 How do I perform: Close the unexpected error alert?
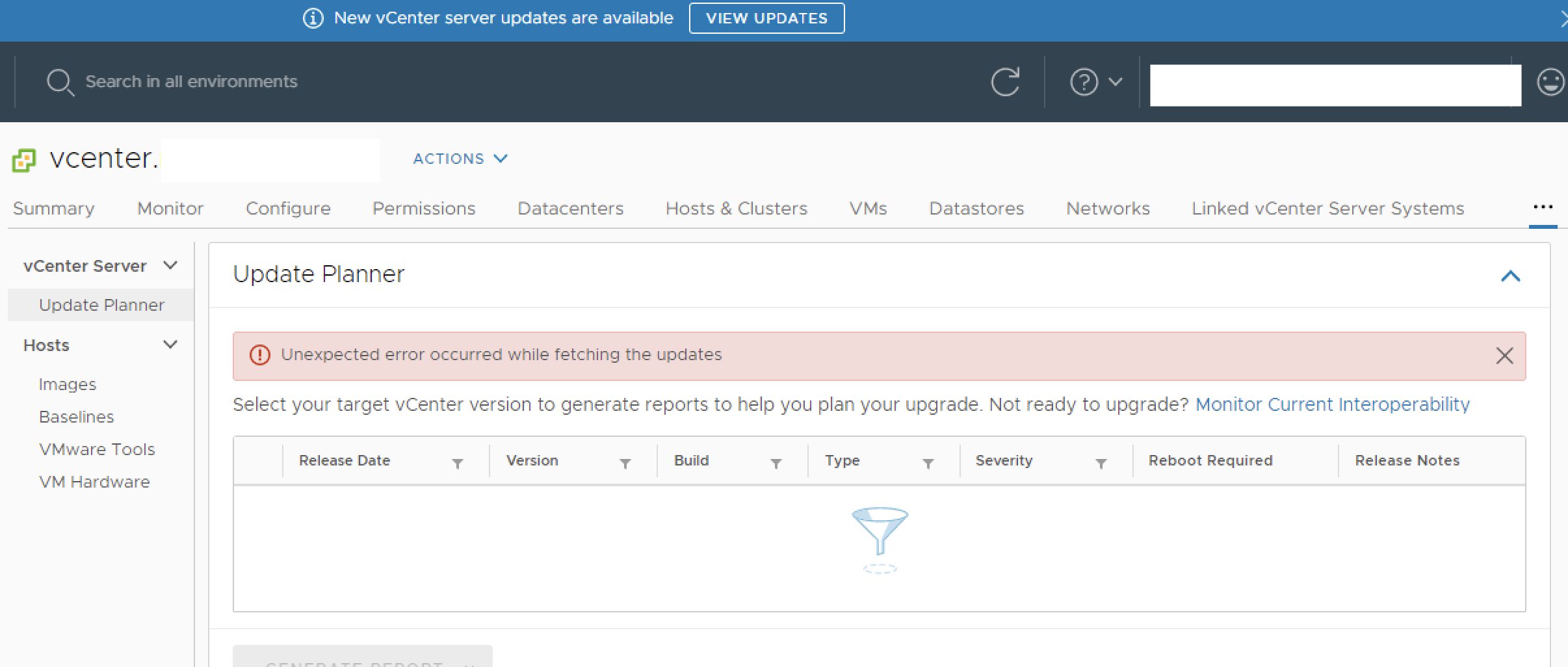[x=1504, y=356]
